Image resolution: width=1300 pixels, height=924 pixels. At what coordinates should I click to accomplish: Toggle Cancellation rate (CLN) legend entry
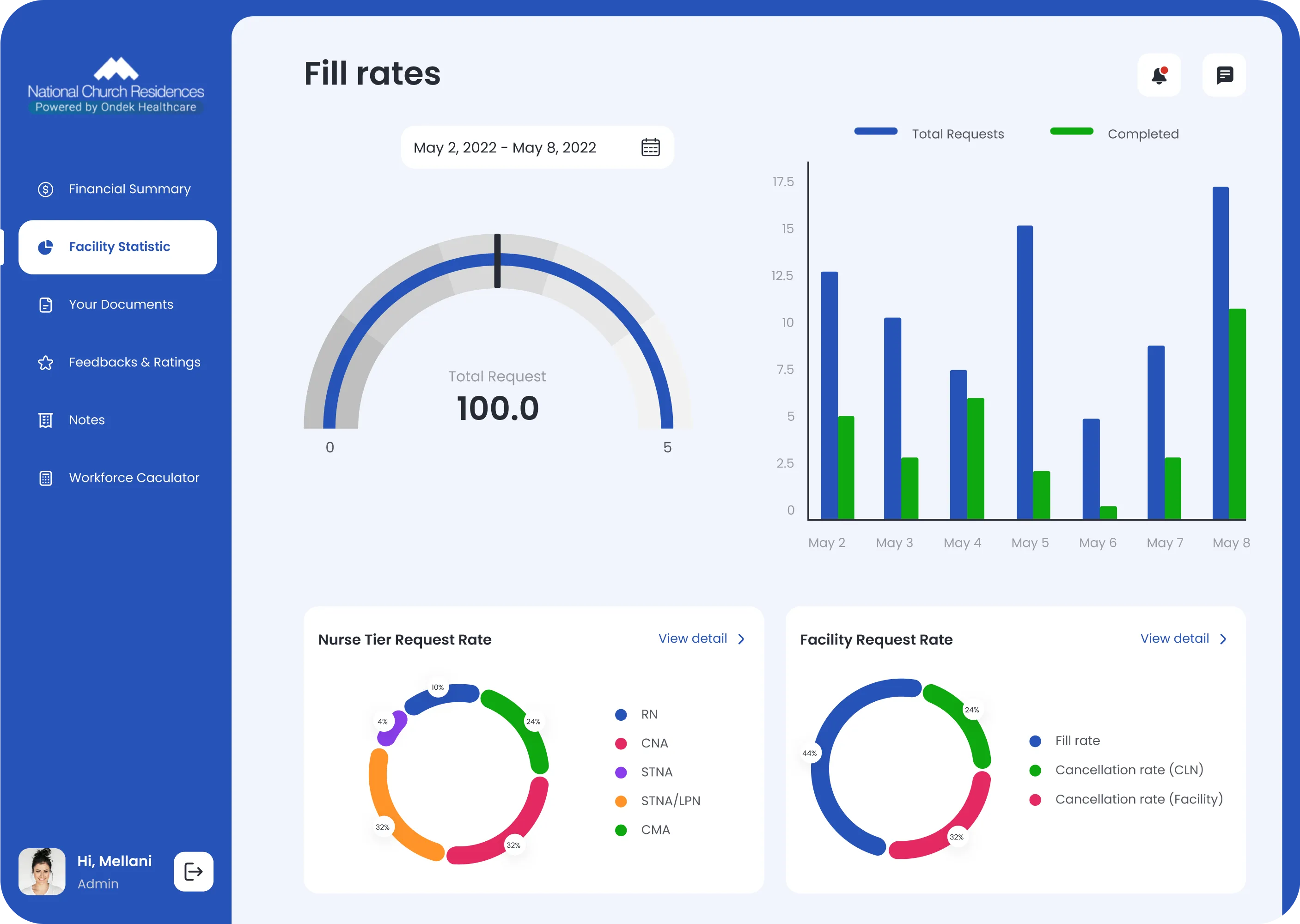[1117, 770]
